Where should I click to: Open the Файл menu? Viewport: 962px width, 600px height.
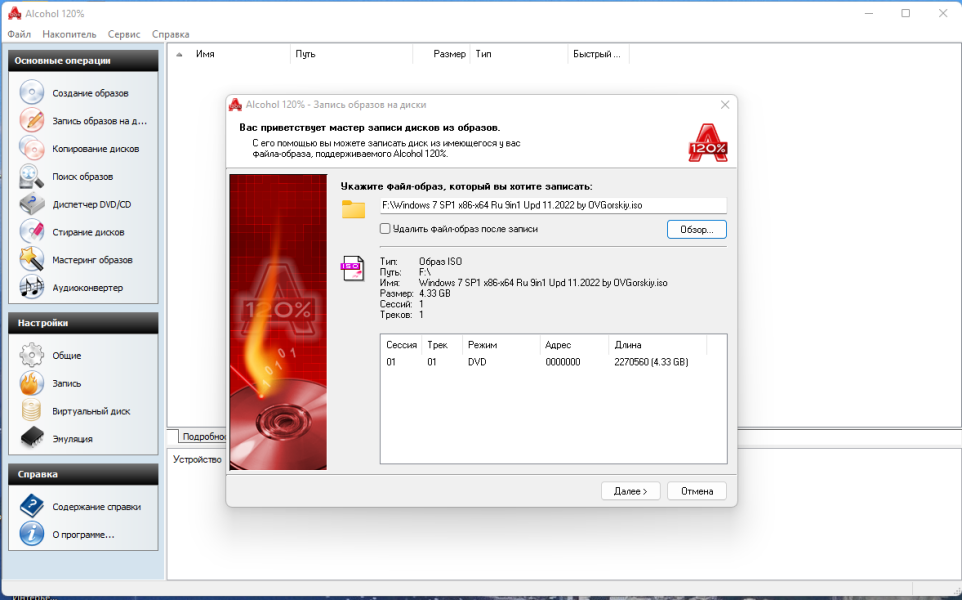19,34
